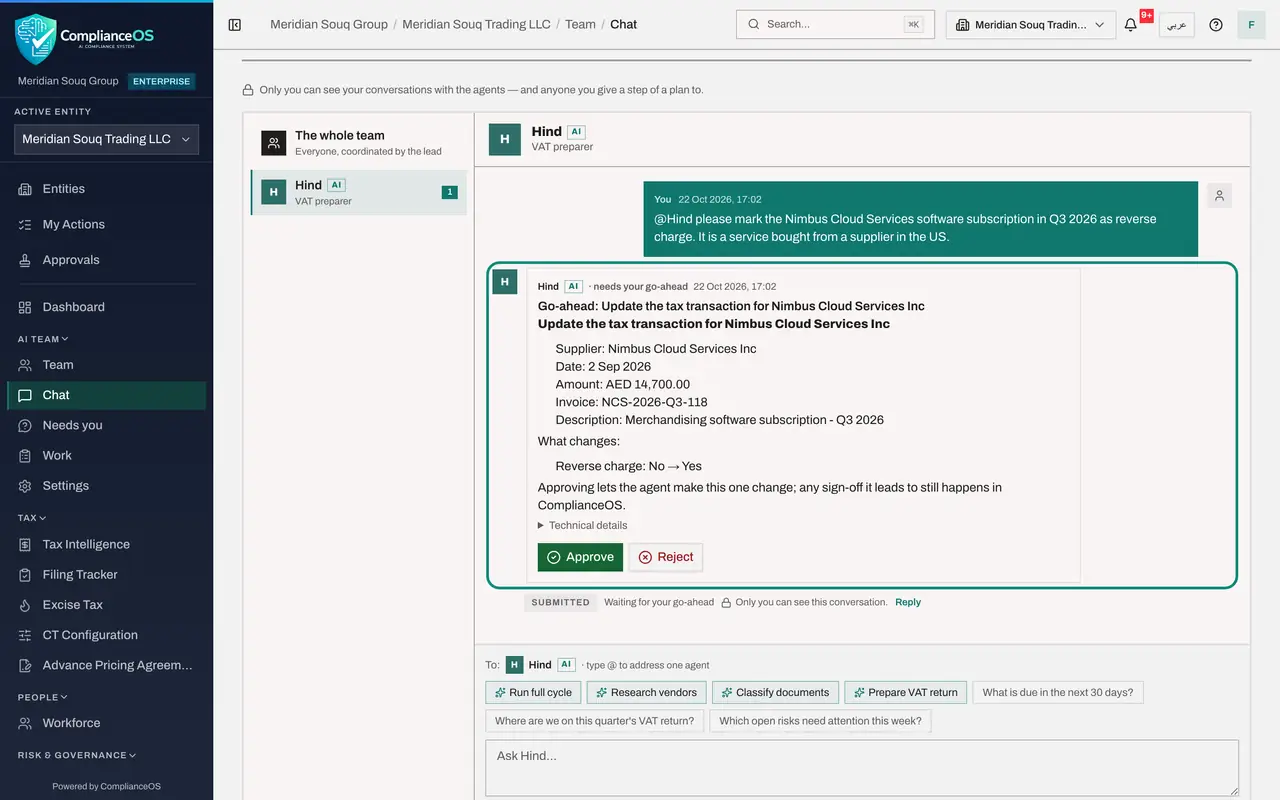Collapse the AI TEAM sidebar section

(43, 339)
